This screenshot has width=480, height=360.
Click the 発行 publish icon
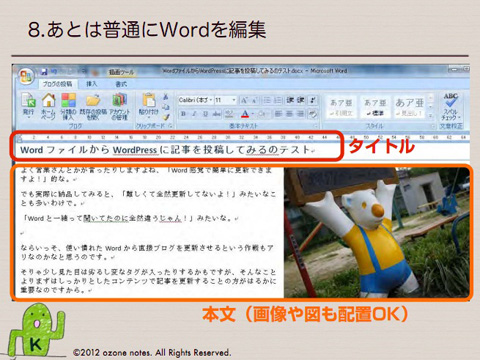[28, 100]
